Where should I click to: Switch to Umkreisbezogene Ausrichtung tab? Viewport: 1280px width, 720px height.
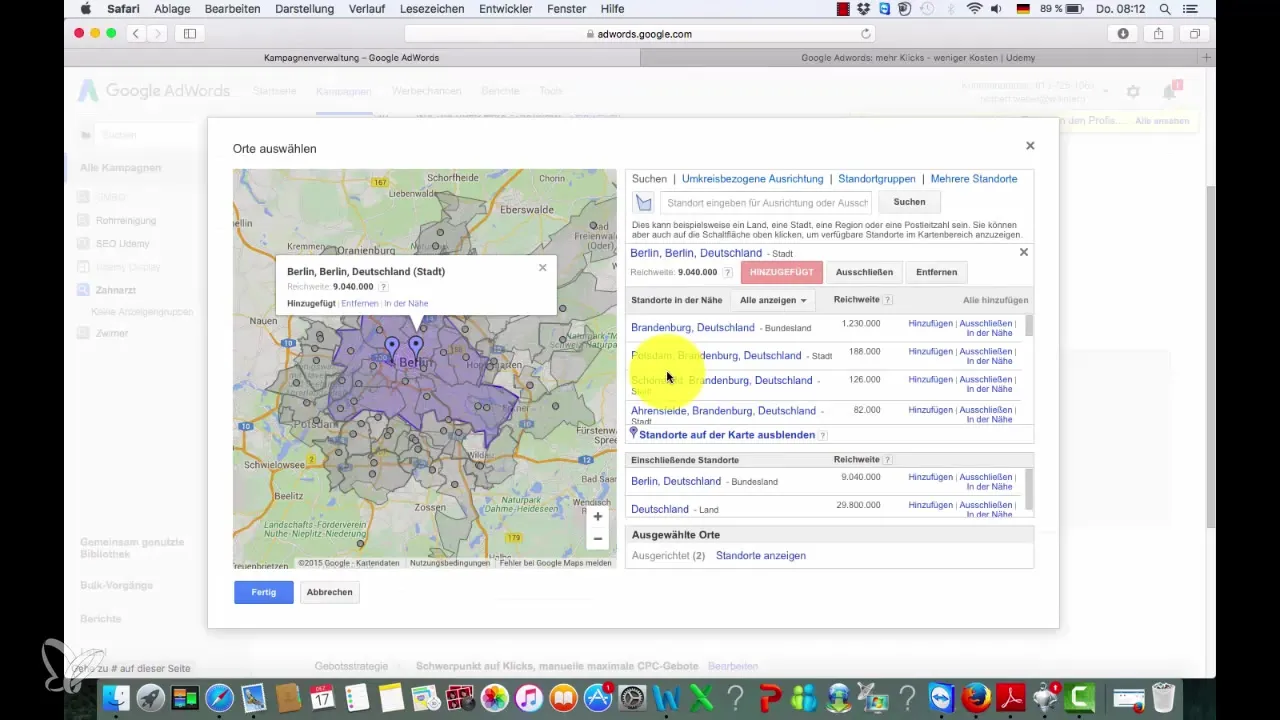point(752,179)
